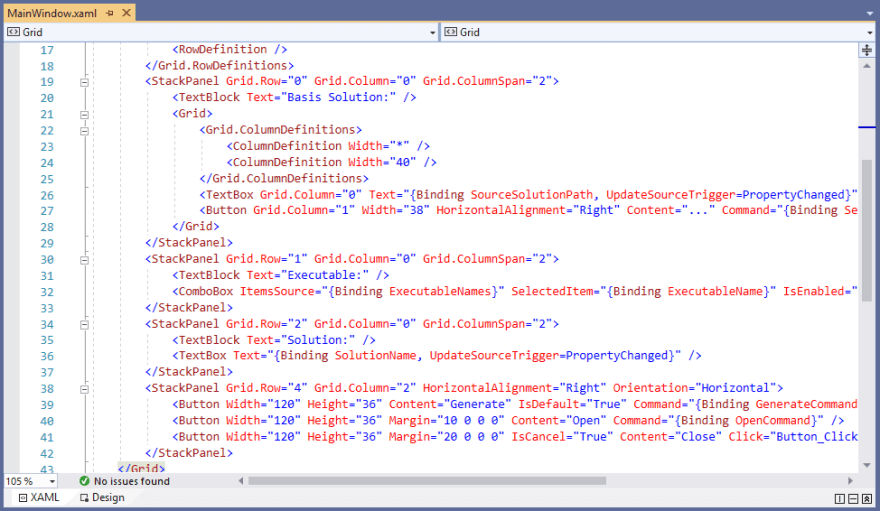Screen dimensions: 880x511
Task: Switch to the Design view tab
Action: 102,498
